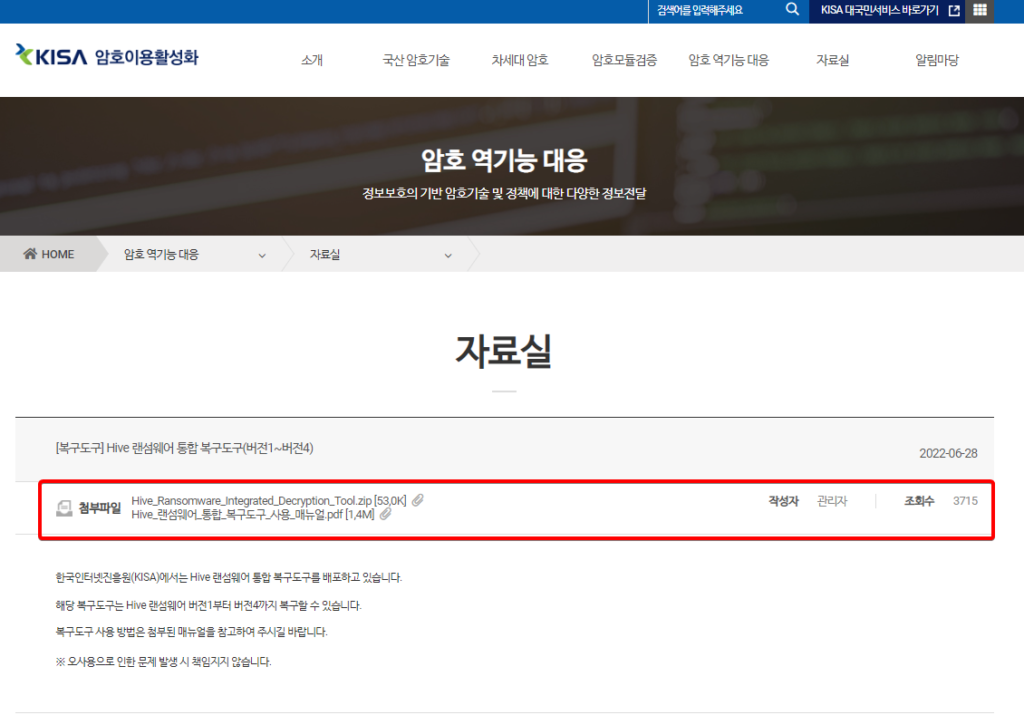1024x715 pixels.
Task: Click the HOME house icon in breadcrumb
Action: pos(30,254)
